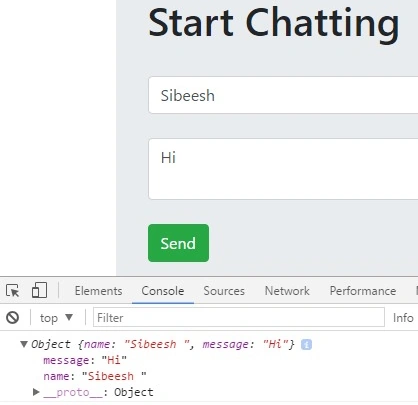Image resolution: width=418 pixels, height=405 pixels.
Task: Click the green Send button
Action: coord(178,243)
